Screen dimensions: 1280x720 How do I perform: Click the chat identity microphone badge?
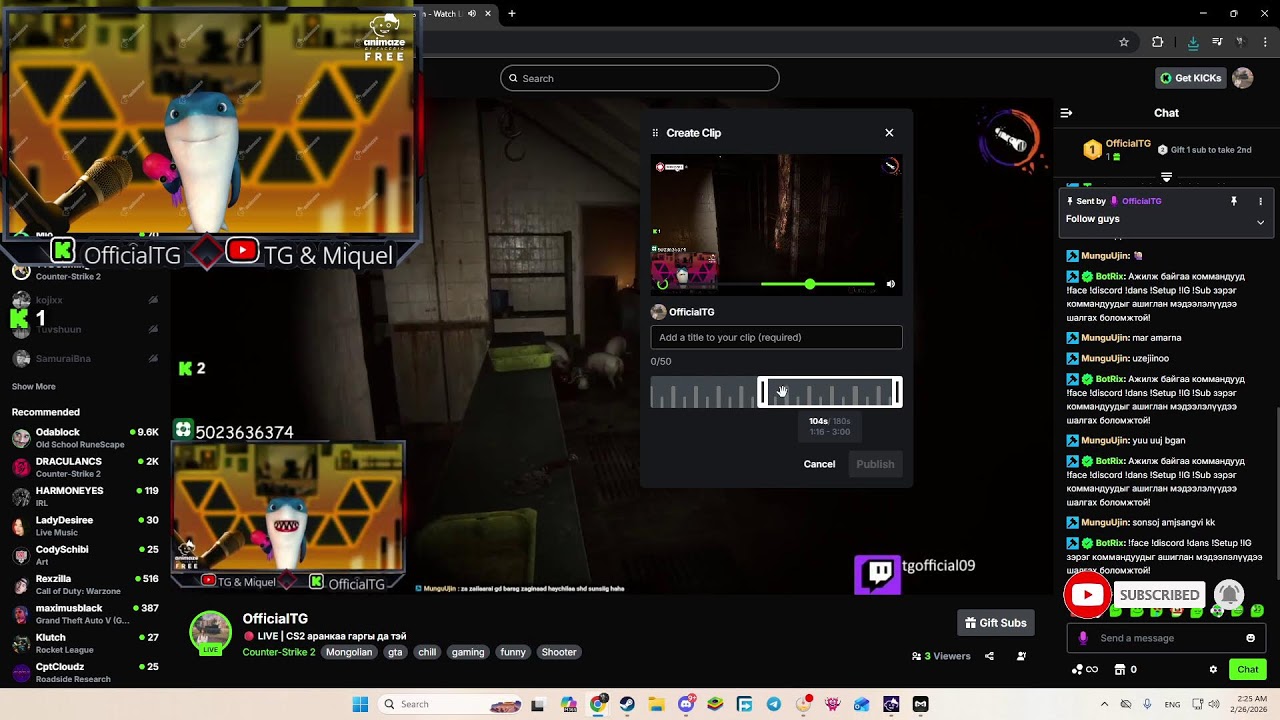click(x=1083, y=638)
